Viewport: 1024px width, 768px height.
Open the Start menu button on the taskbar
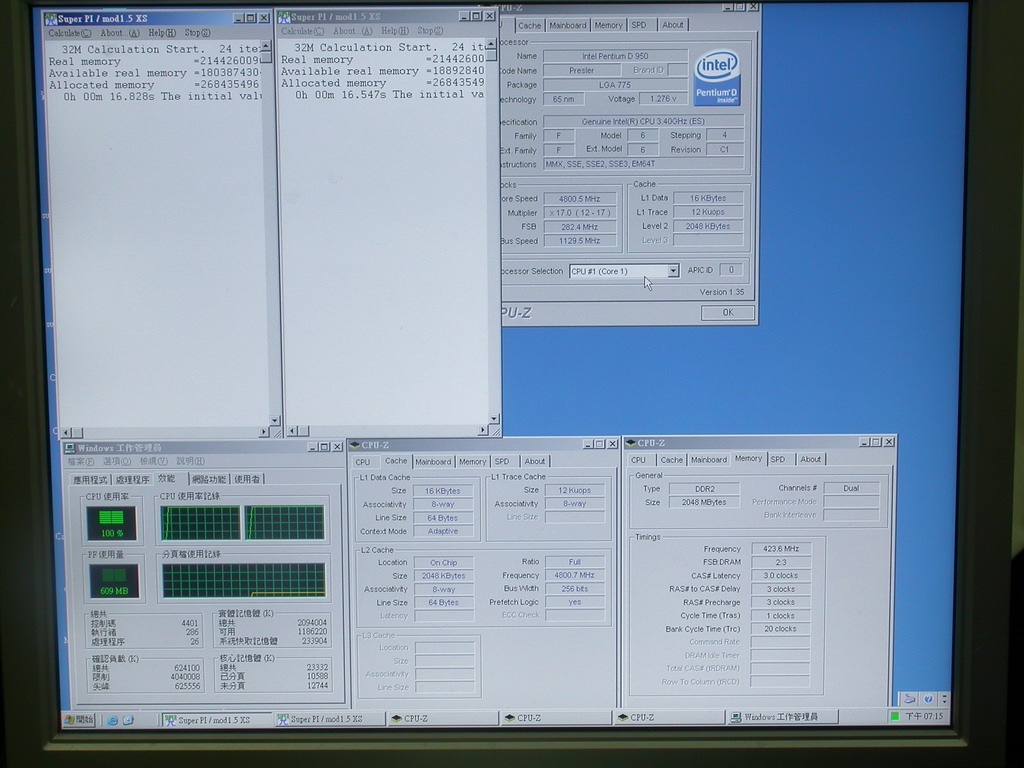79,720
